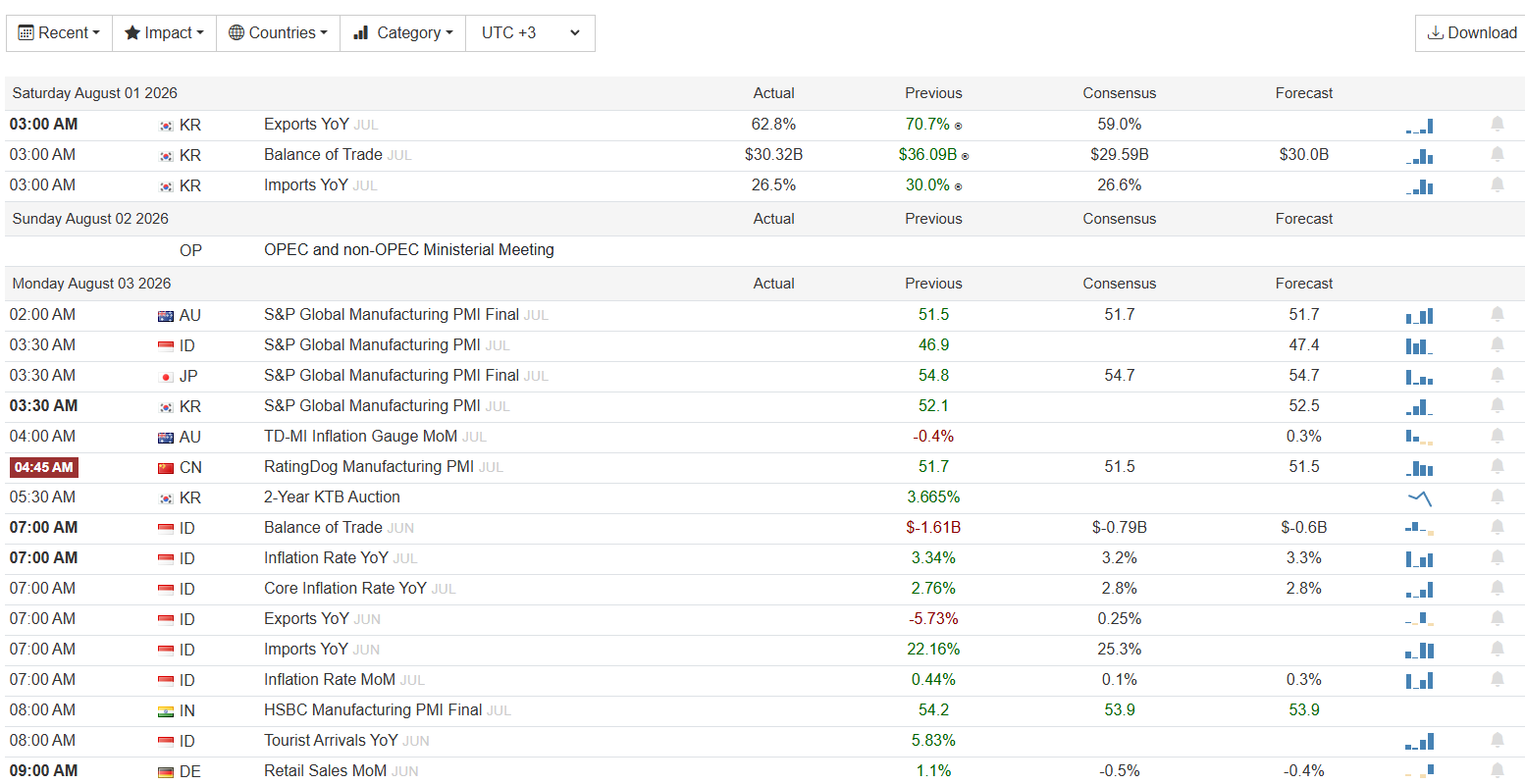Open chart icon for ID Inflation Rate YoY
This screenshot has width=1525, height=784.
[1419, 558]
